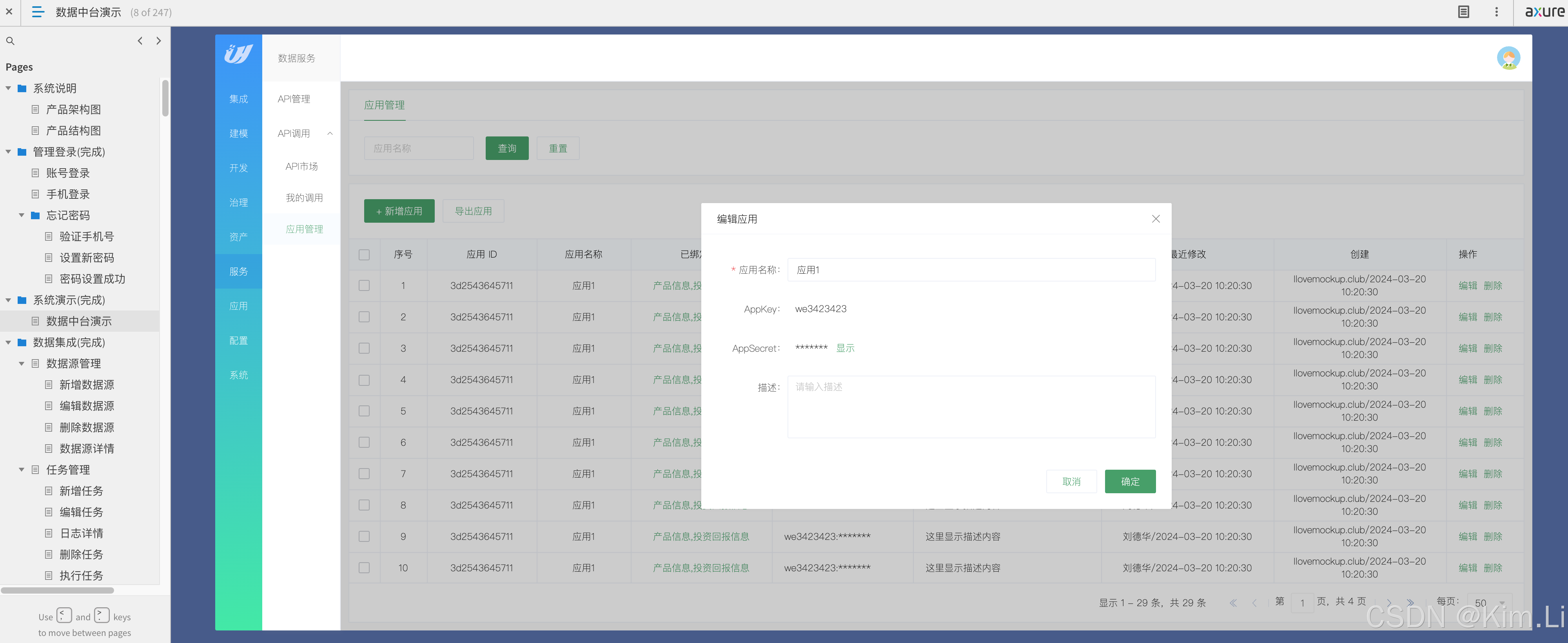
Task: Select the header select-all checkbox
Action: (x=364, y=254)
